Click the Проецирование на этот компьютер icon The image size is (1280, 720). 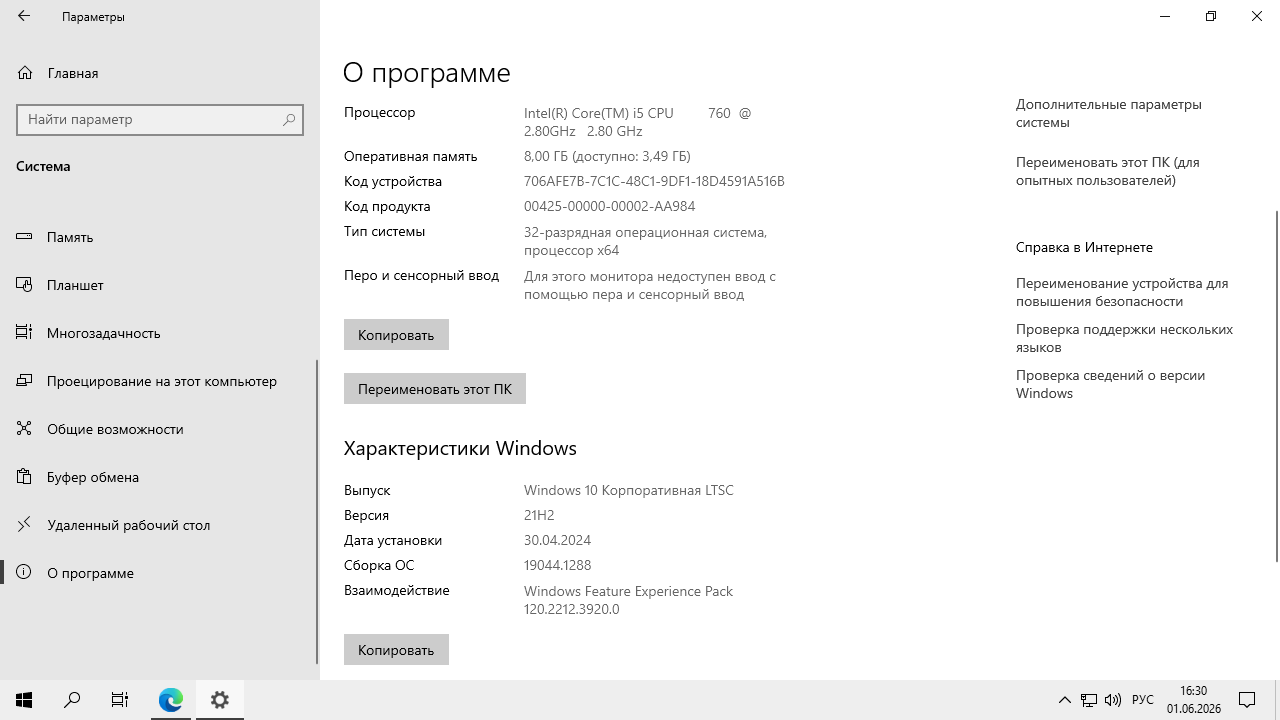pyautogui.click(x=25, y=381)
